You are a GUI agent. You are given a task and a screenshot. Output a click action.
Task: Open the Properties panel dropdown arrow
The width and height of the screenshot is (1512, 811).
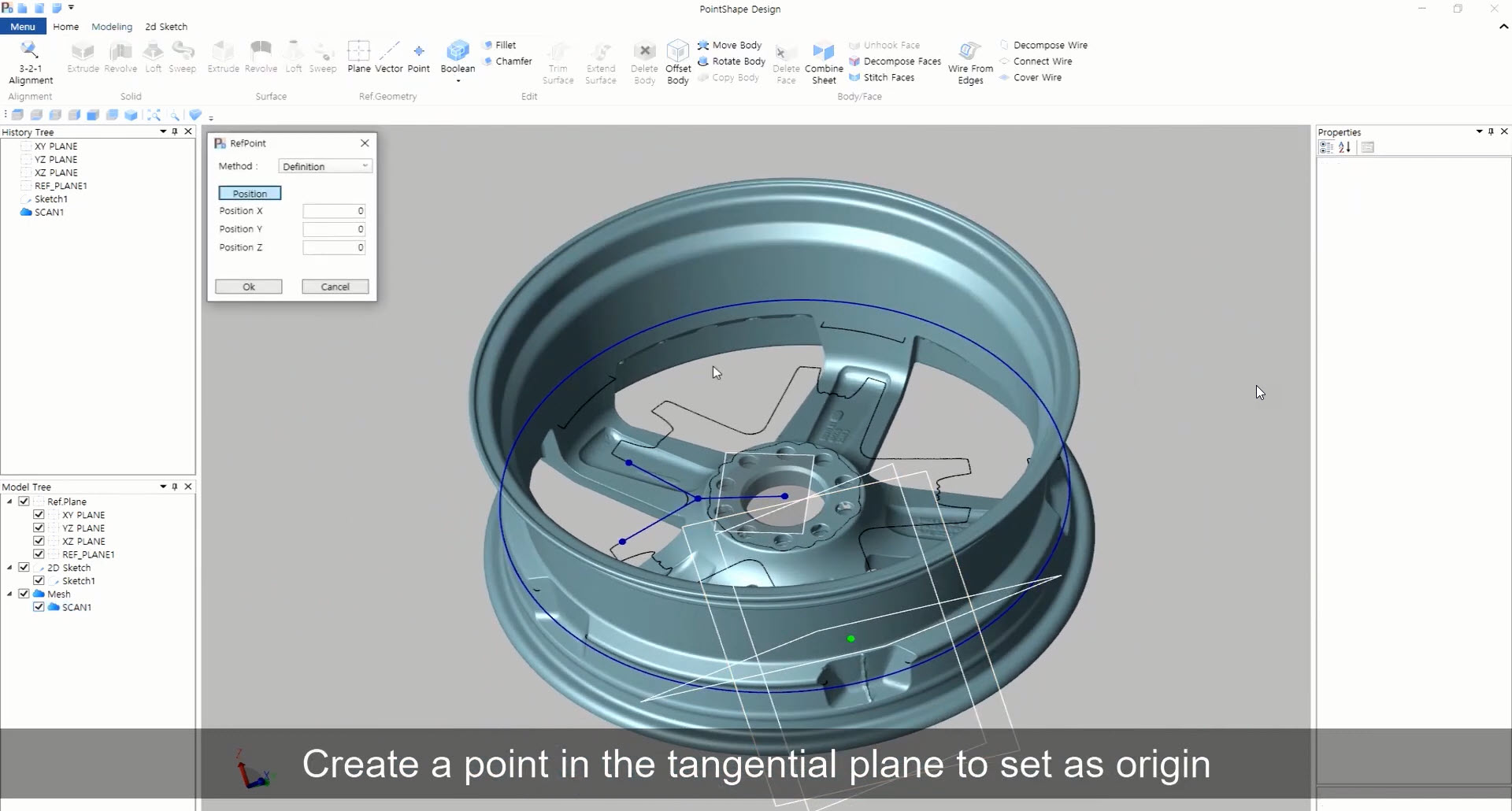[1480, 131]
